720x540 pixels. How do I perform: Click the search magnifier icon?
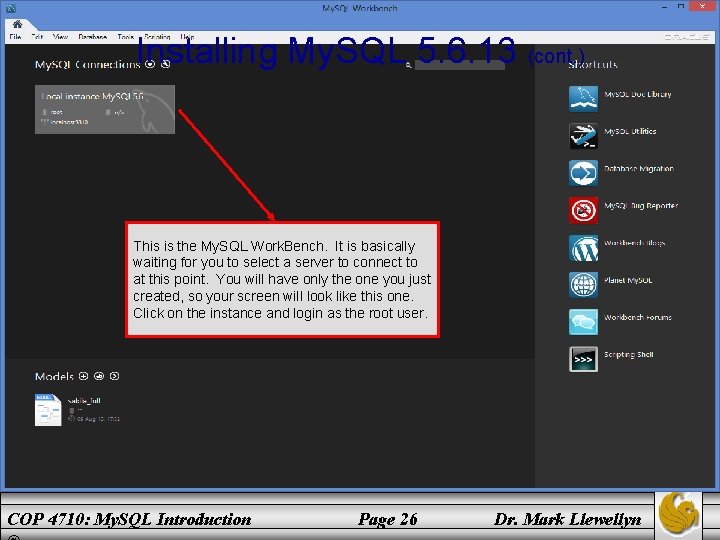click(x=408, y=65)
